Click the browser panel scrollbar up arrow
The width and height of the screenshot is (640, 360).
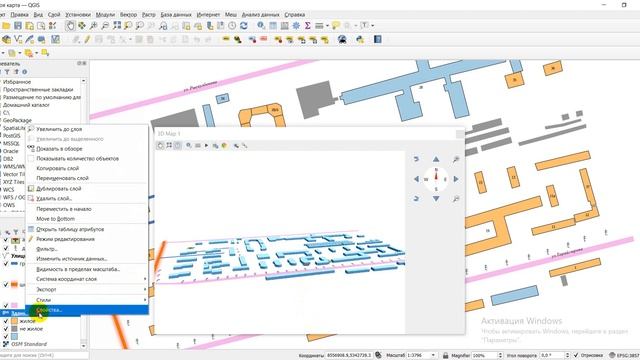[84, 81]
